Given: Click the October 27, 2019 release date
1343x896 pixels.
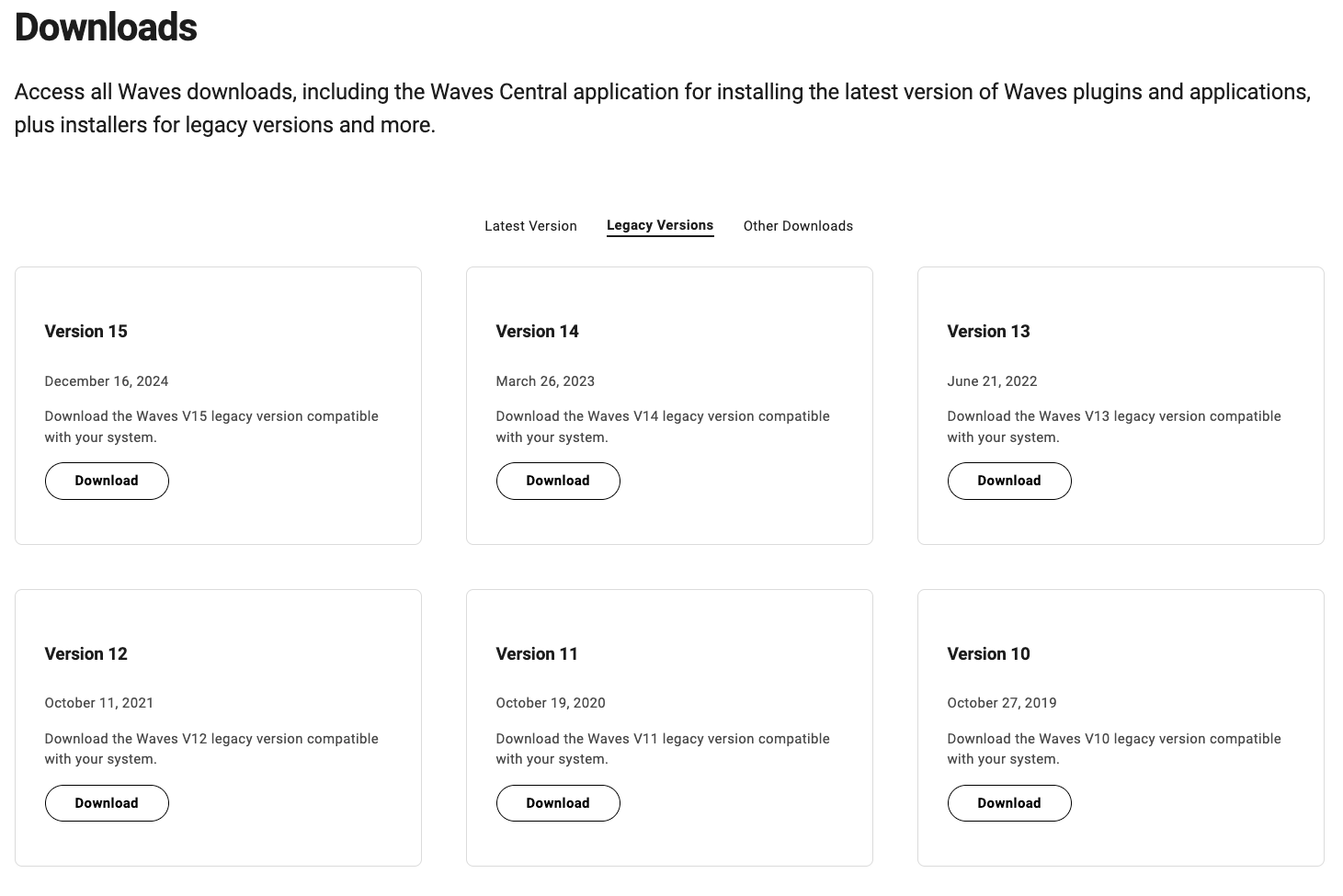Looking at the screenshot, I should pyautogui.click(x=1001, y=703).
